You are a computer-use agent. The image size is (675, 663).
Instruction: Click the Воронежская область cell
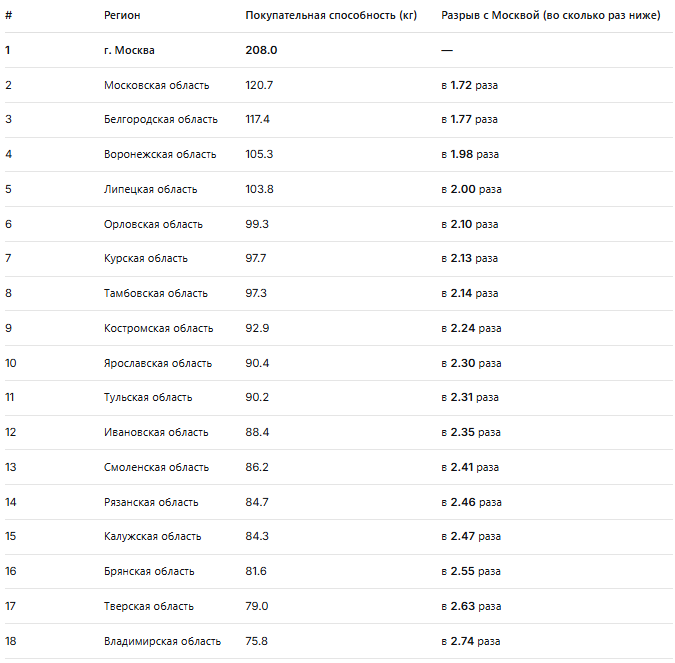coord(160,154)
